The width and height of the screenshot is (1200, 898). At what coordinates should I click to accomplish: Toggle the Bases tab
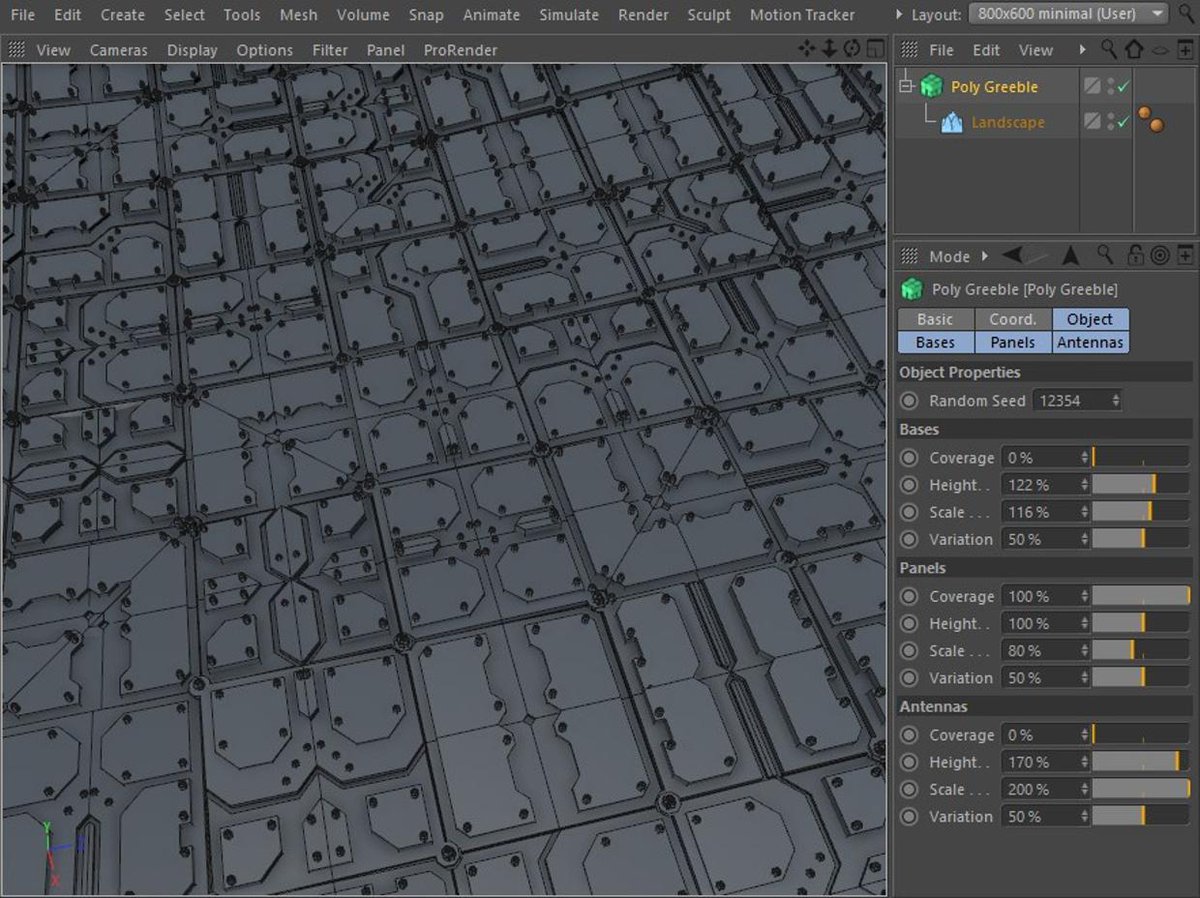click(935, 342)
